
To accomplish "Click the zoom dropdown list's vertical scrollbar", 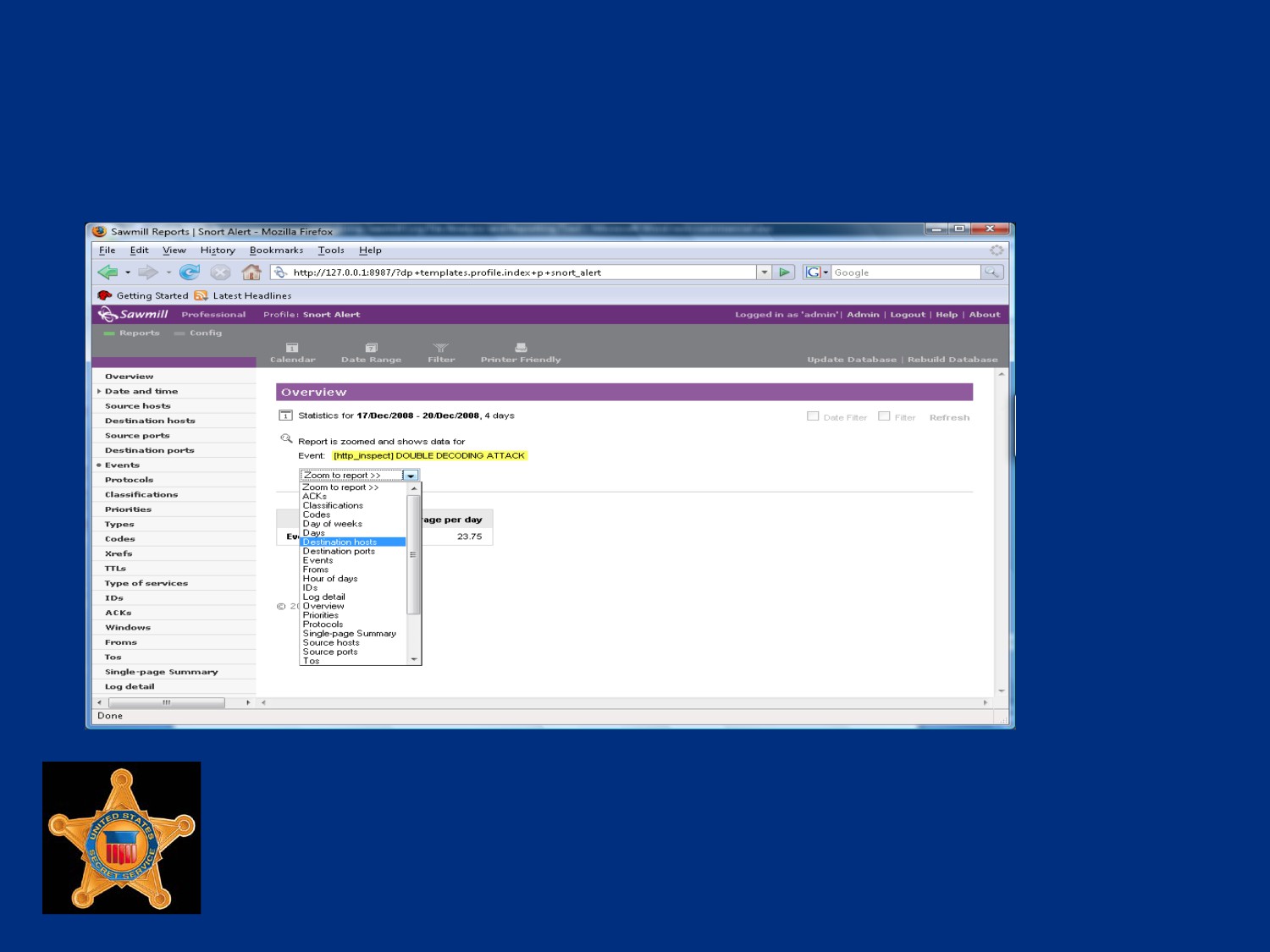I will click(414, 554).
